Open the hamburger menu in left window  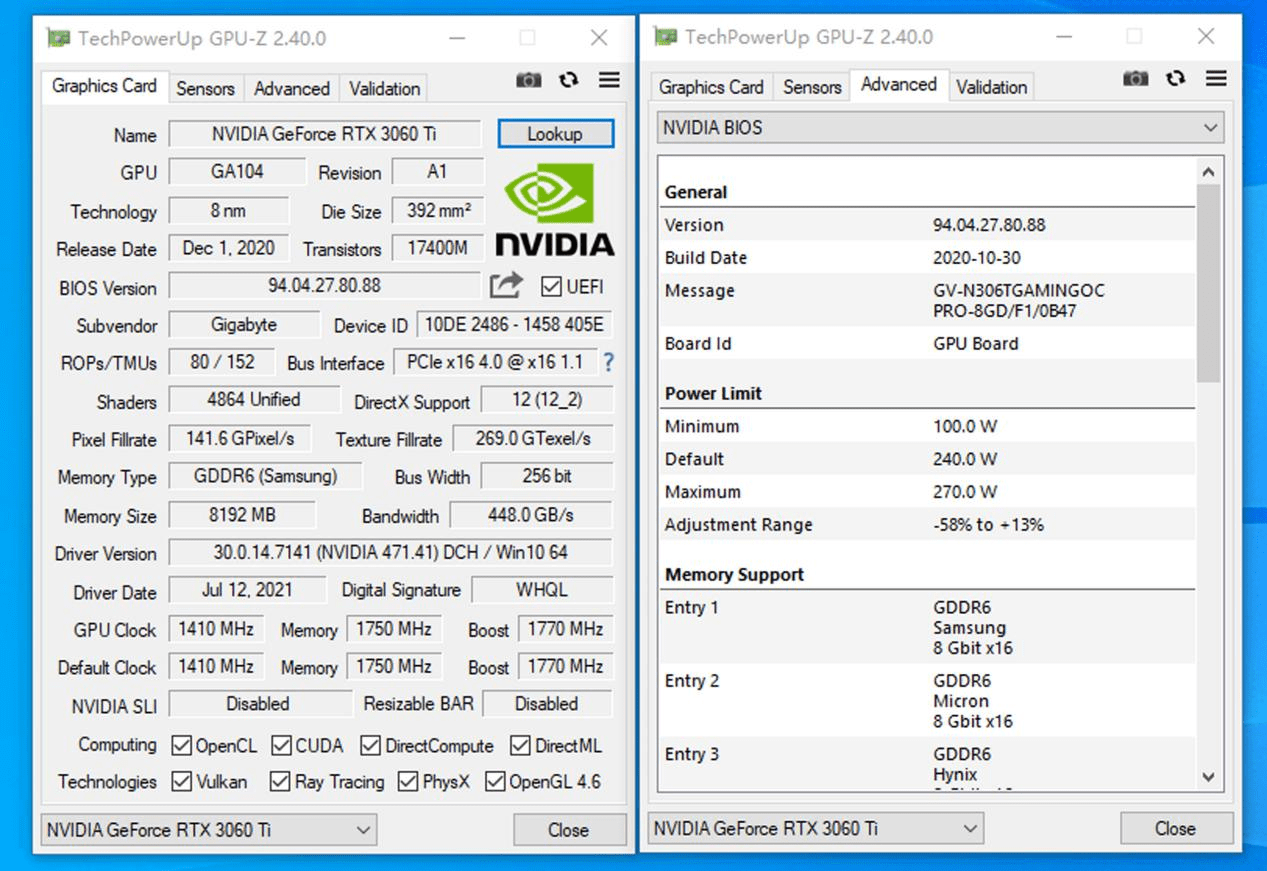(609, 80)
